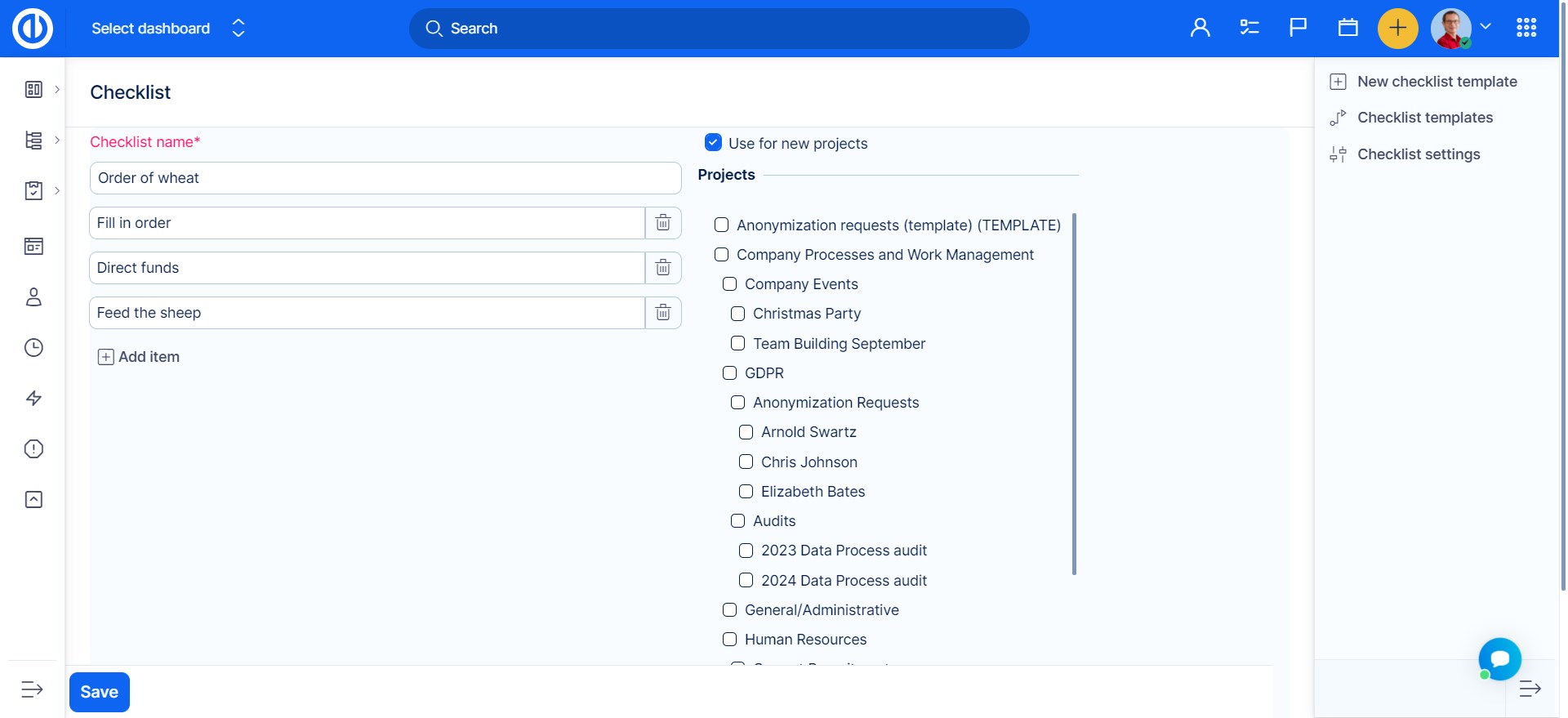Image resolution: width=1568 pixels, height=718 pixels.
Task: Open 'Checklist templates' from the right panel
Action: pos(1424,118)
